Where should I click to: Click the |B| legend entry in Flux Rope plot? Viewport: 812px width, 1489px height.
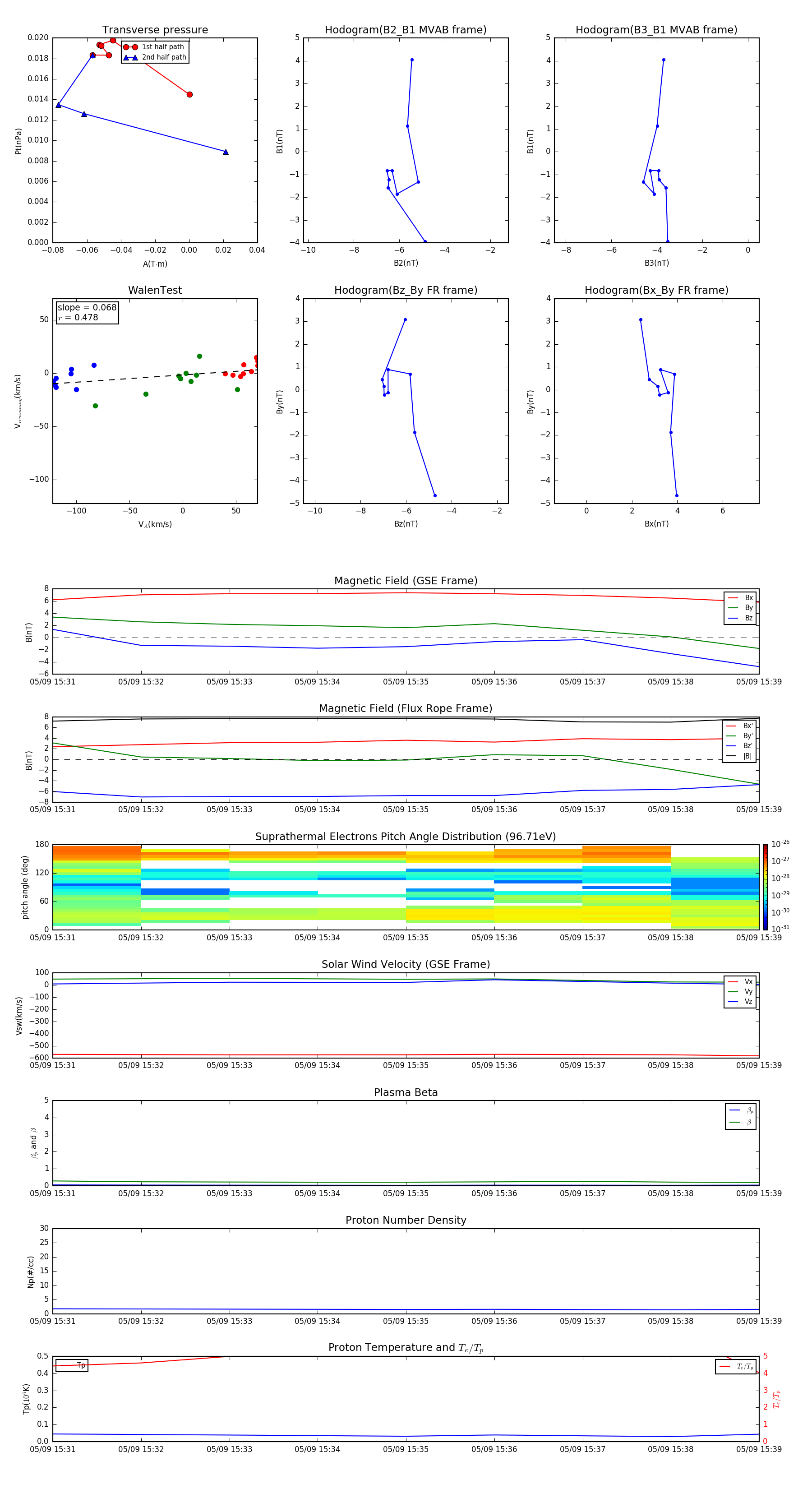739,756
